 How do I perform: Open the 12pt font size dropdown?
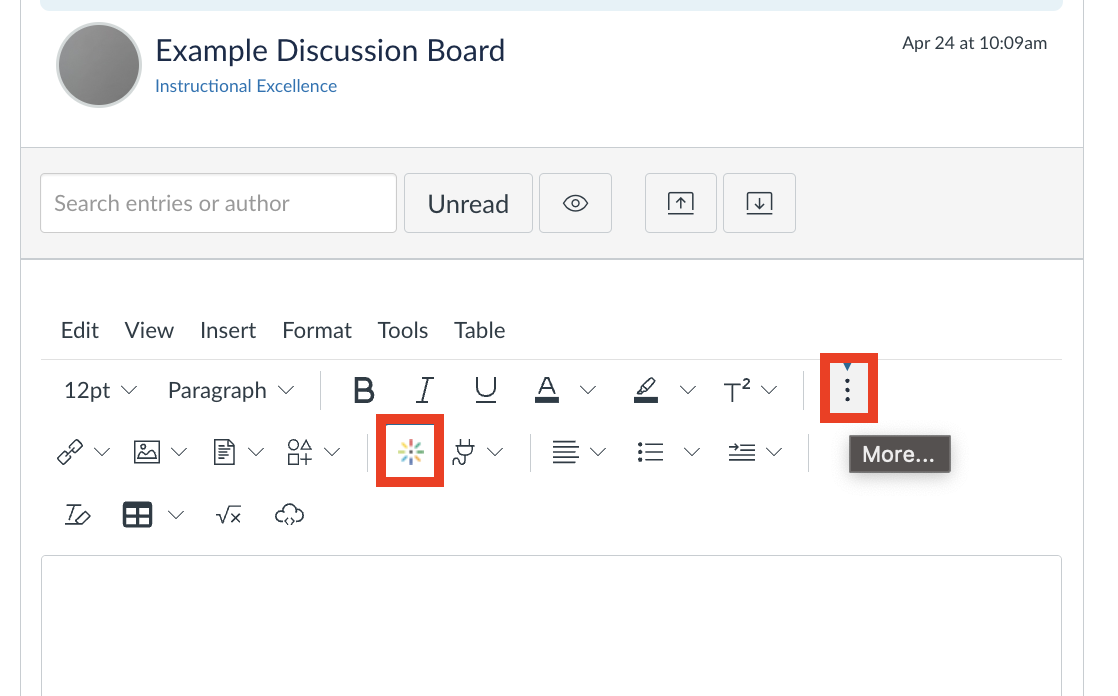tap(101, 391)
